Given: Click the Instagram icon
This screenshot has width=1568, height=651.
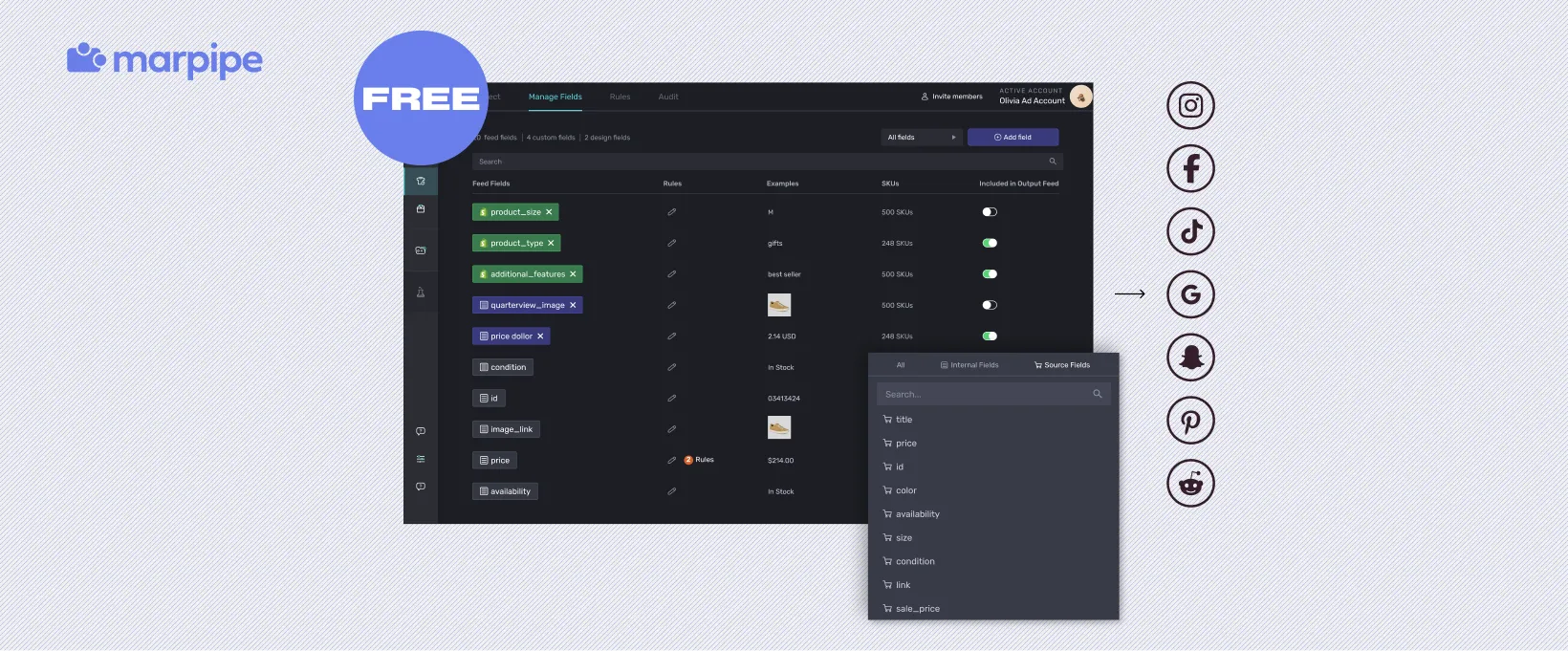Looking at the screenshot, I should pos(1190,105).
